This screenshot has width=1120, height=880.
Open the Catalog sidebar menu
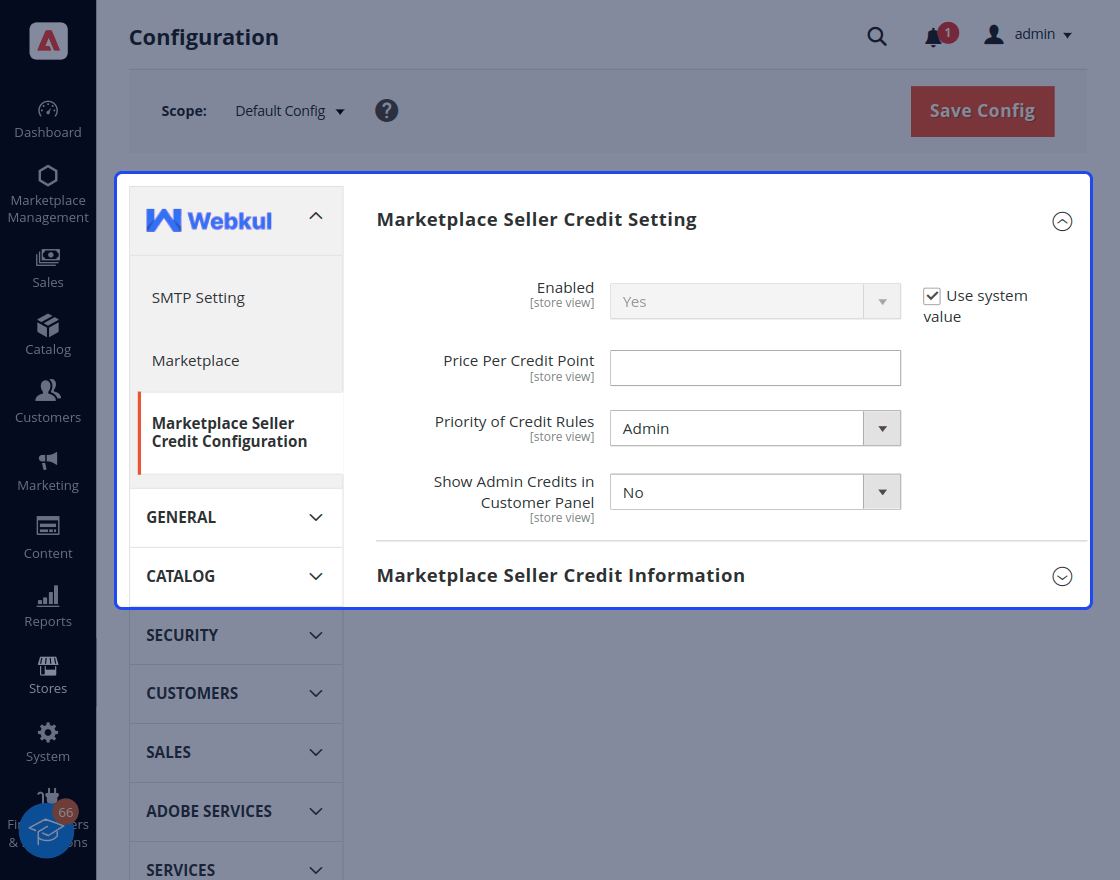[x=48, y=335]
